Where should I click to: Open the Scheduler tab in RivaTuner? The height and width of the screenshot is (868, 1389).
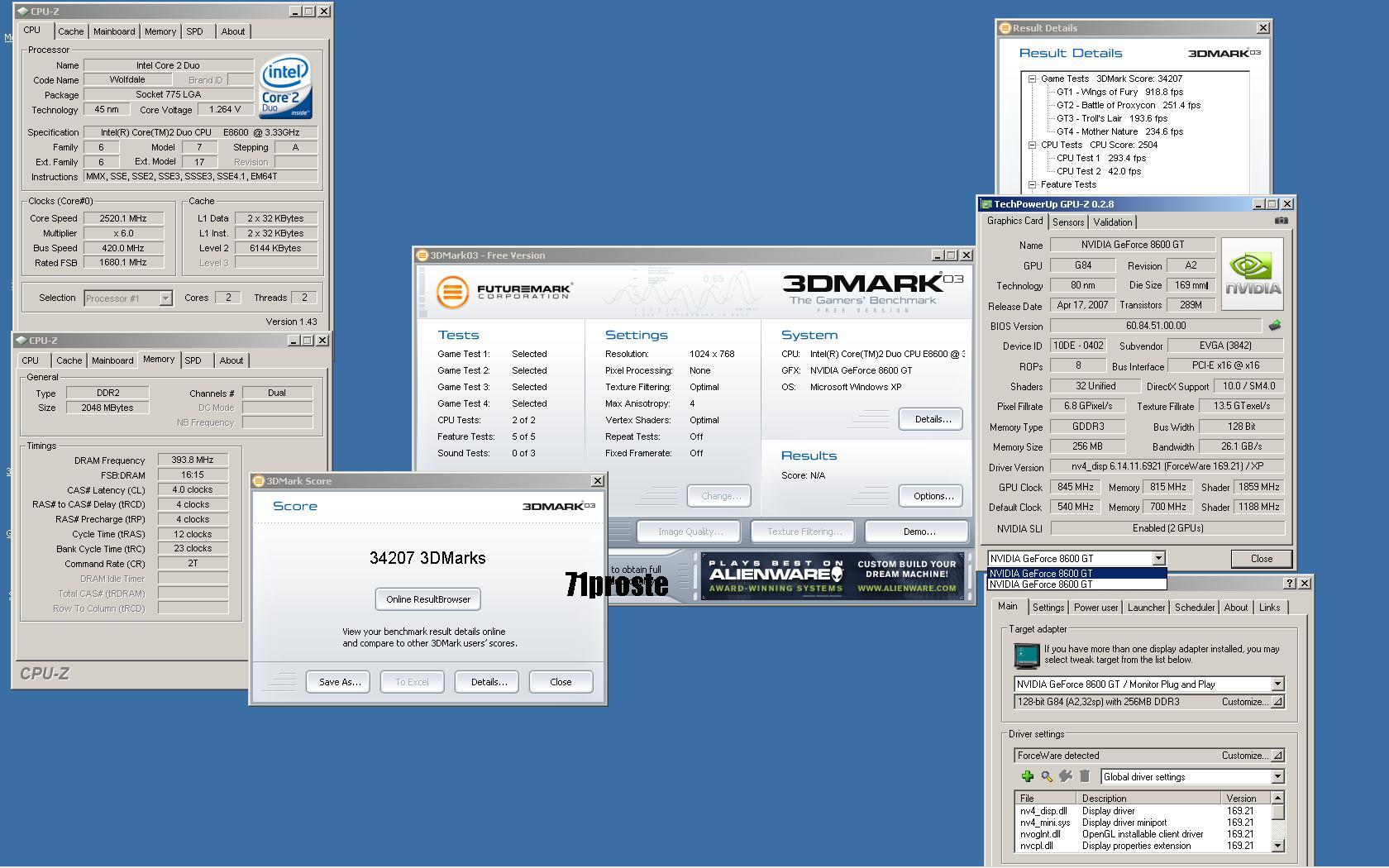point(1195,608)
